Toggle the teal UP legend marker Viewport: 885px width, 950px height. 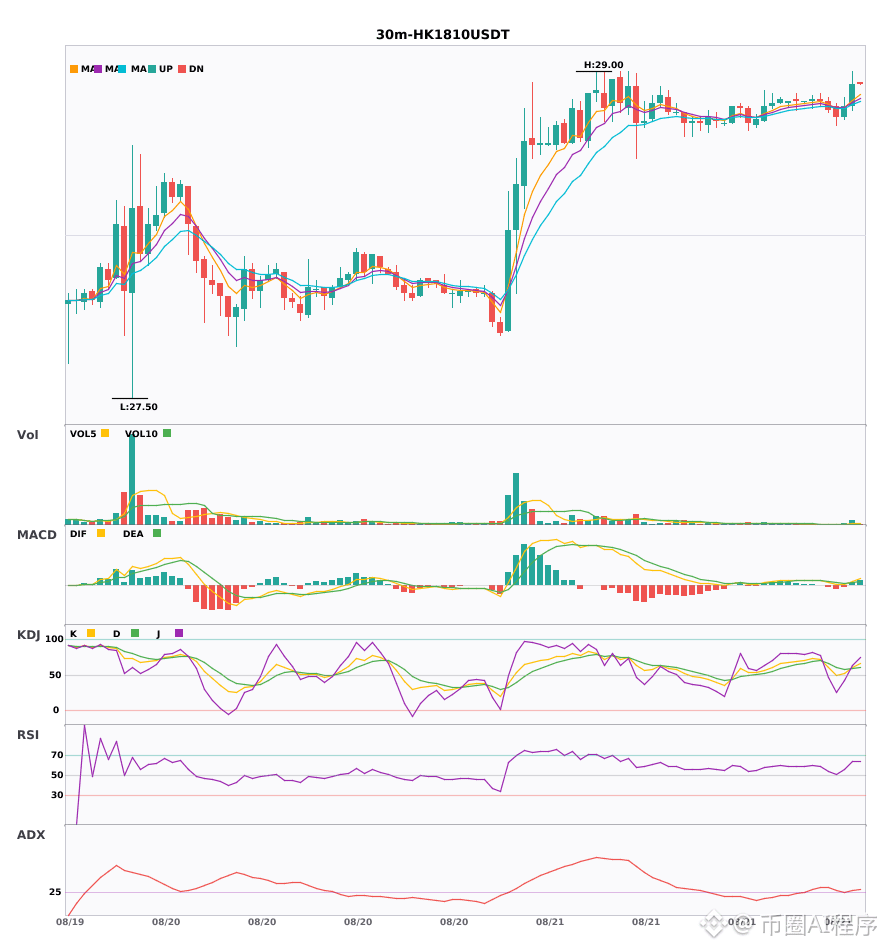click(152, 69)
